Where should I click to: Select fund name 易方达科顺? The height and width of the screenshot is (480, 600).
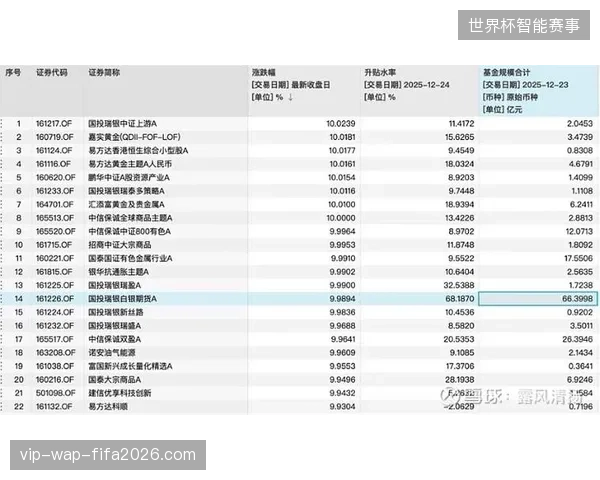pos(108,407)
